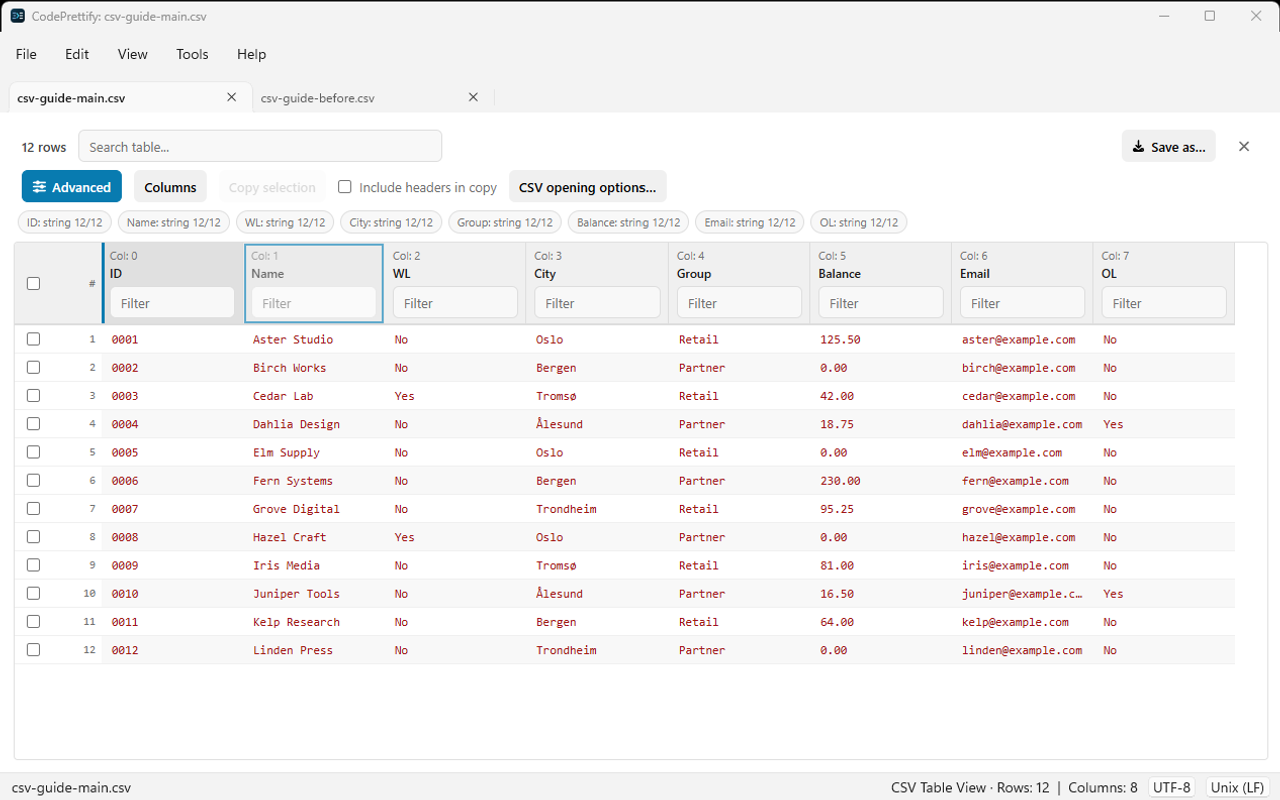Click the 'WL: string 12/12' chip
1280x800 pixels.
coord(285,222)
